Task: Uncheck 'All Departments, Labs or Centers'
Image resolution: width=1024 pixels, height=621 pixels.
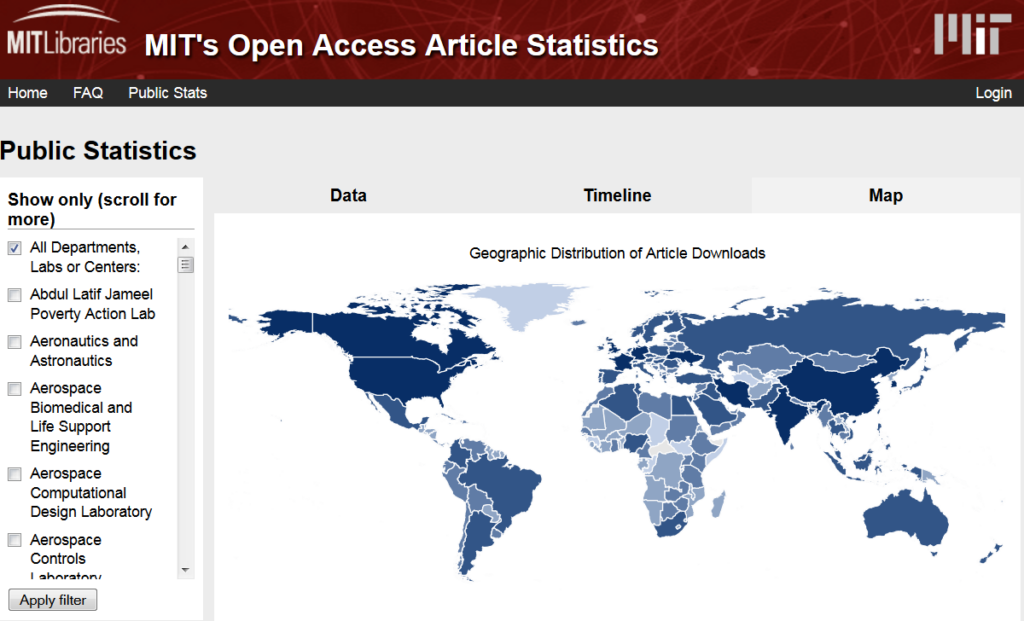Action: pyautogui.click(x=13, y=247)
